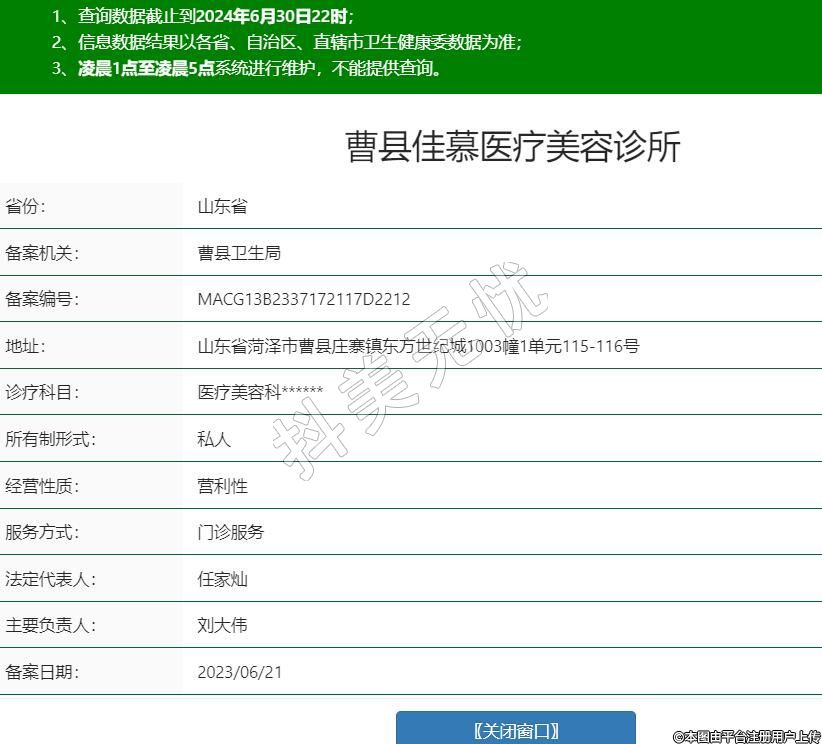Select the record number MACG13B2337172117D2212
The image size is (822, 744).
click(x=304, y=299)
